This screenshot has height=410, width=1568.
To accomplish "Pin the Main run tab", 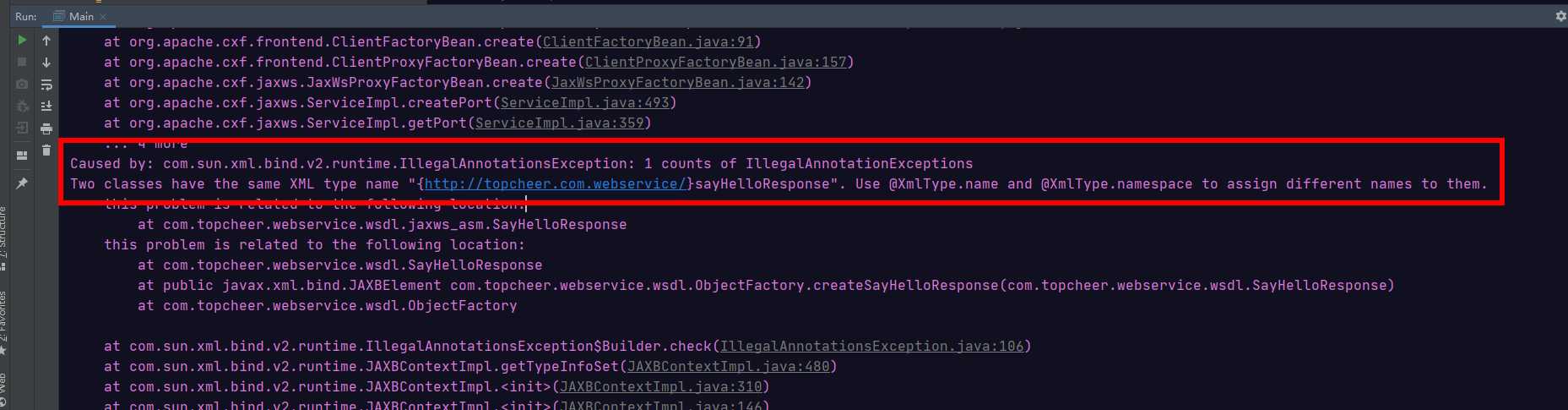I will pyautogui.click(x=22, y=183).
